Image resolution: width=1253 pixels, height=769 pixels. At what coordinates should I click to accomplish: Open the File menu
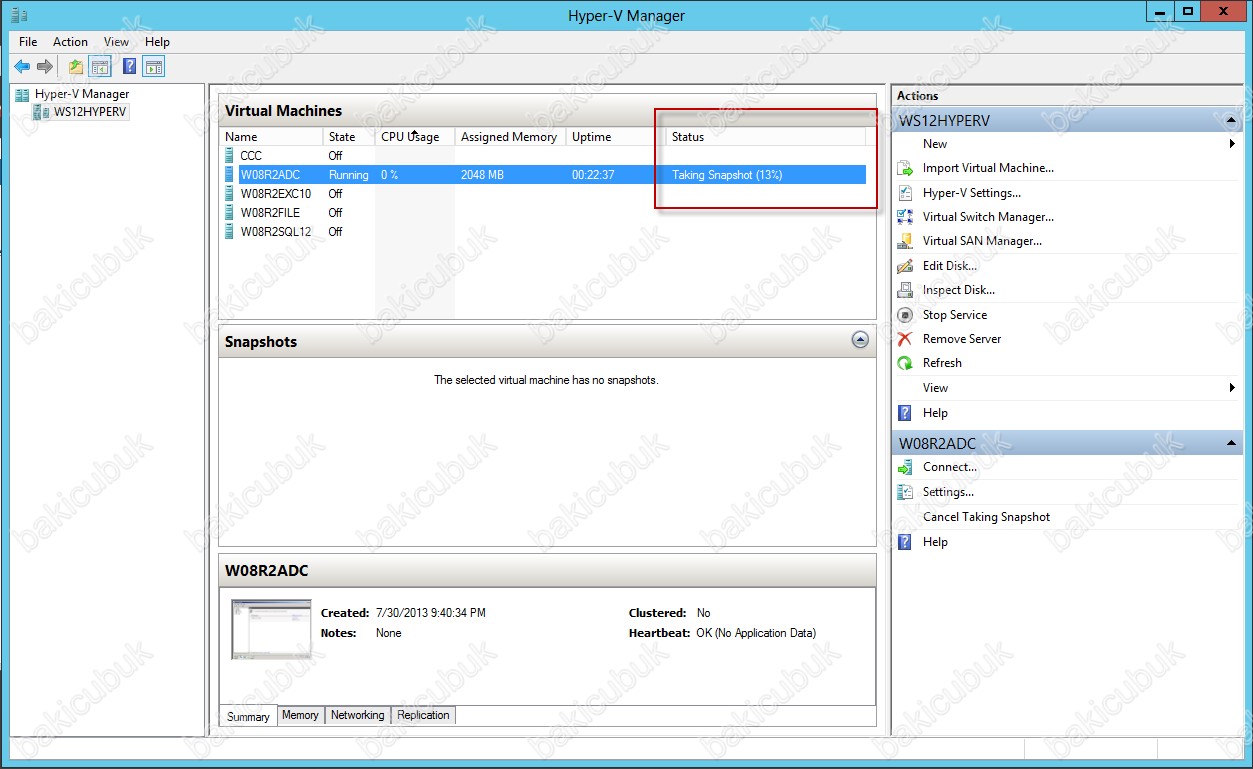(28, 42)
